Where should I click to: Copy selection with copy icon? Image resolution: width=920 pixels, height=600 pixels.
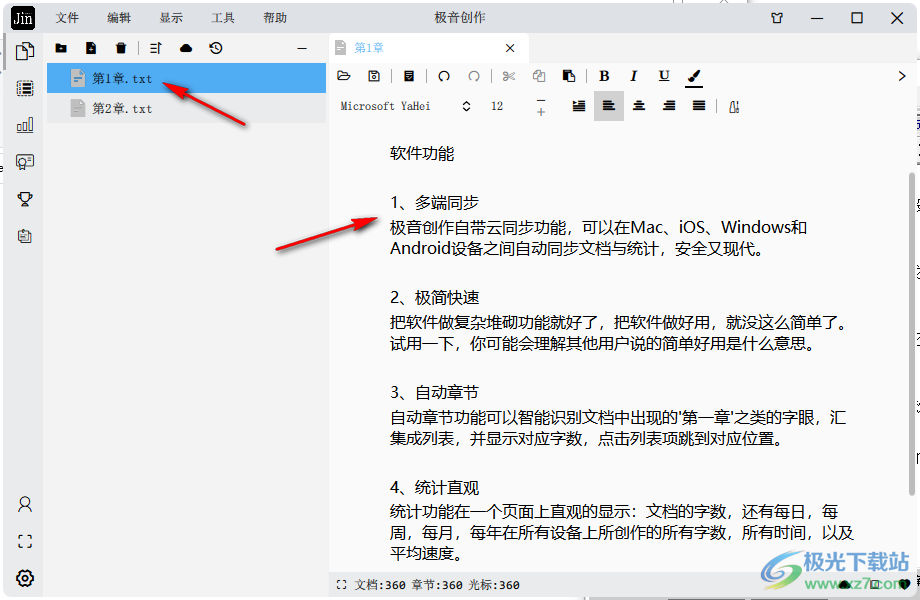539,76
